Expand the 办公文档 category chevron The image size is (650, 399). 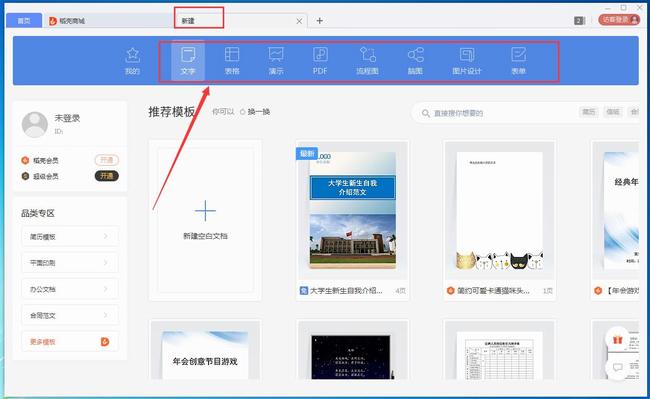coord(105,289)
